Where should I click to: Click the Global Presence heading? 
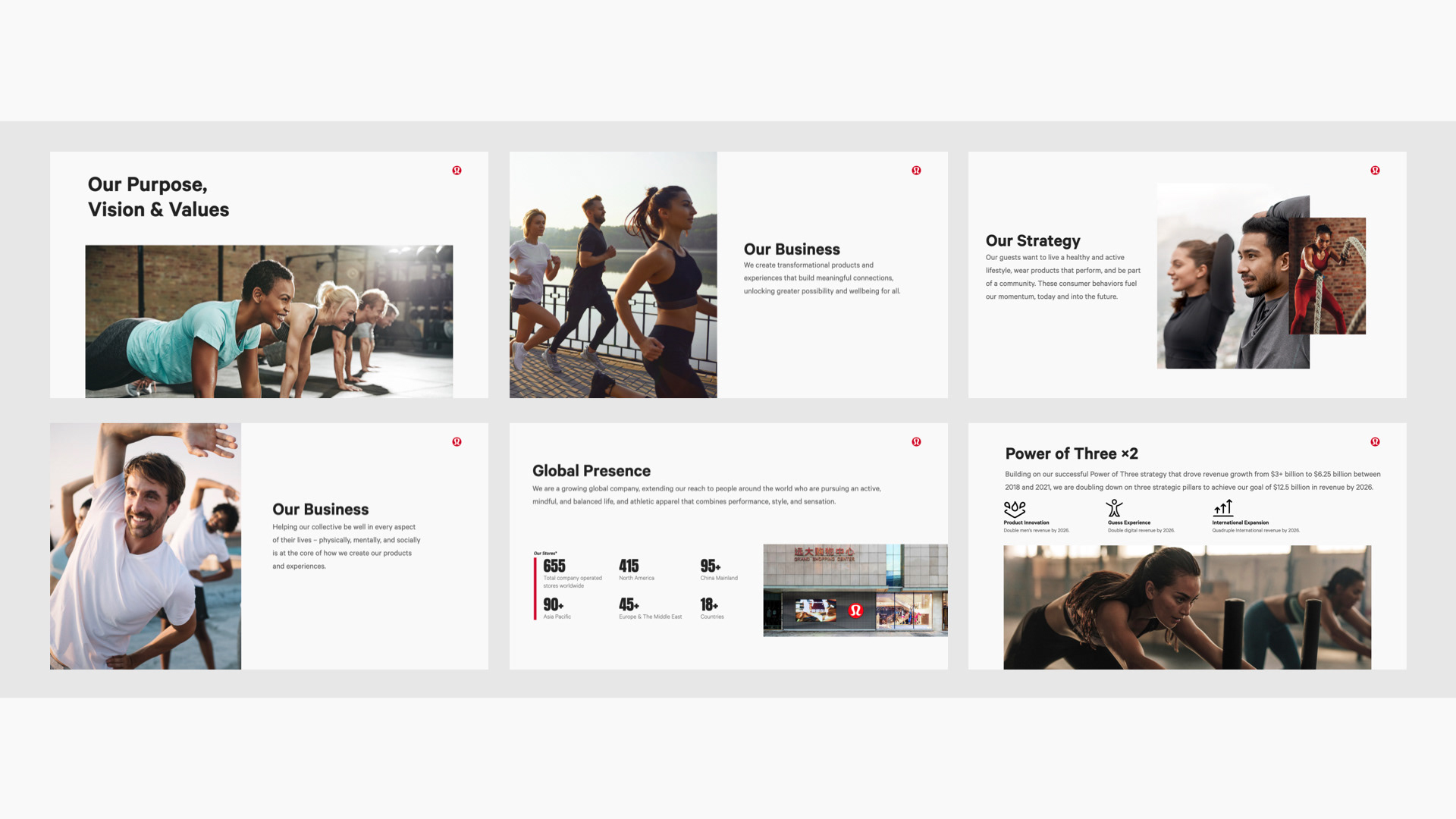point(591,471)
